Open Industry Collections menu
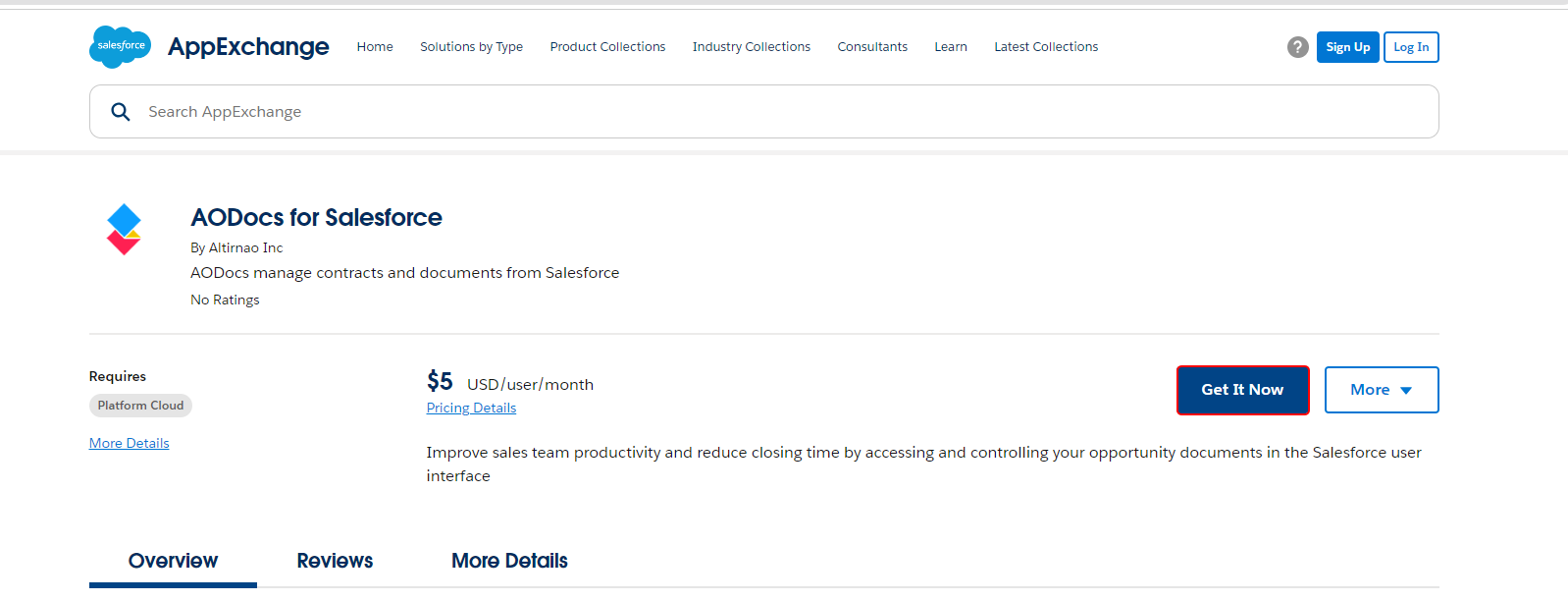1568x601 pixels. point(751,47)
